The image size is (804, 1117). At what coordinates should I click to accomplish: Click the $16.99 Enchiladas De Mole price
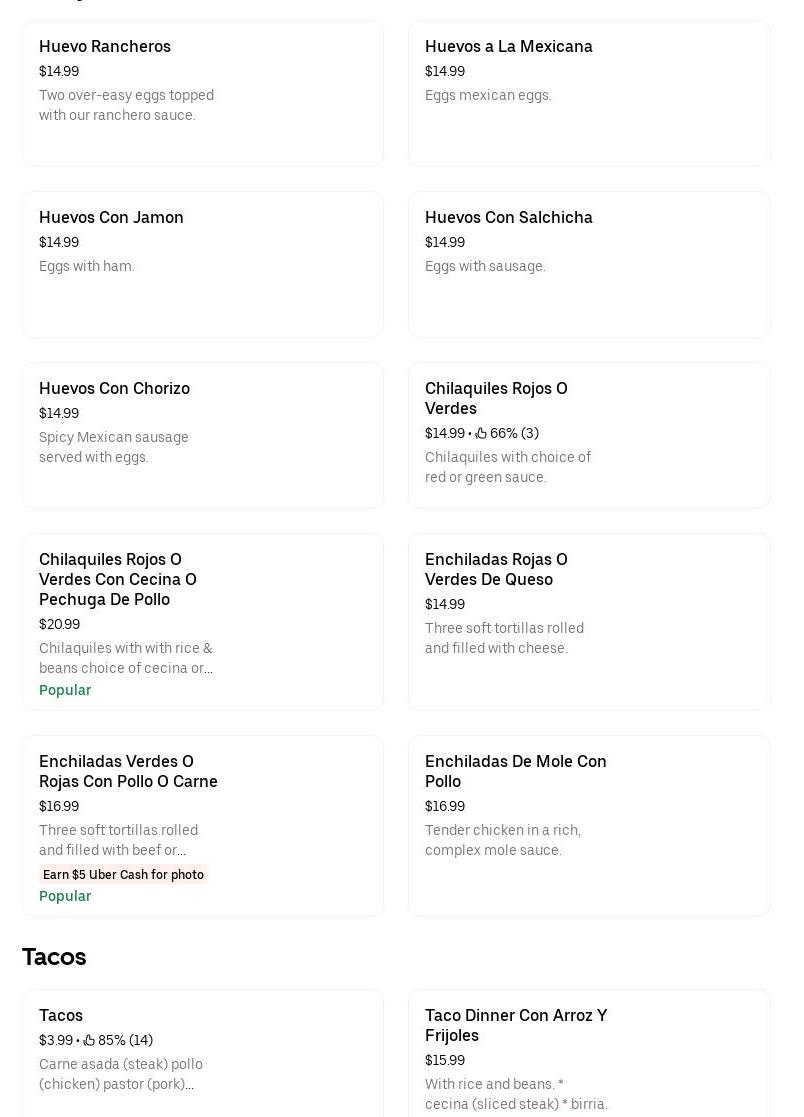(444, 806)
